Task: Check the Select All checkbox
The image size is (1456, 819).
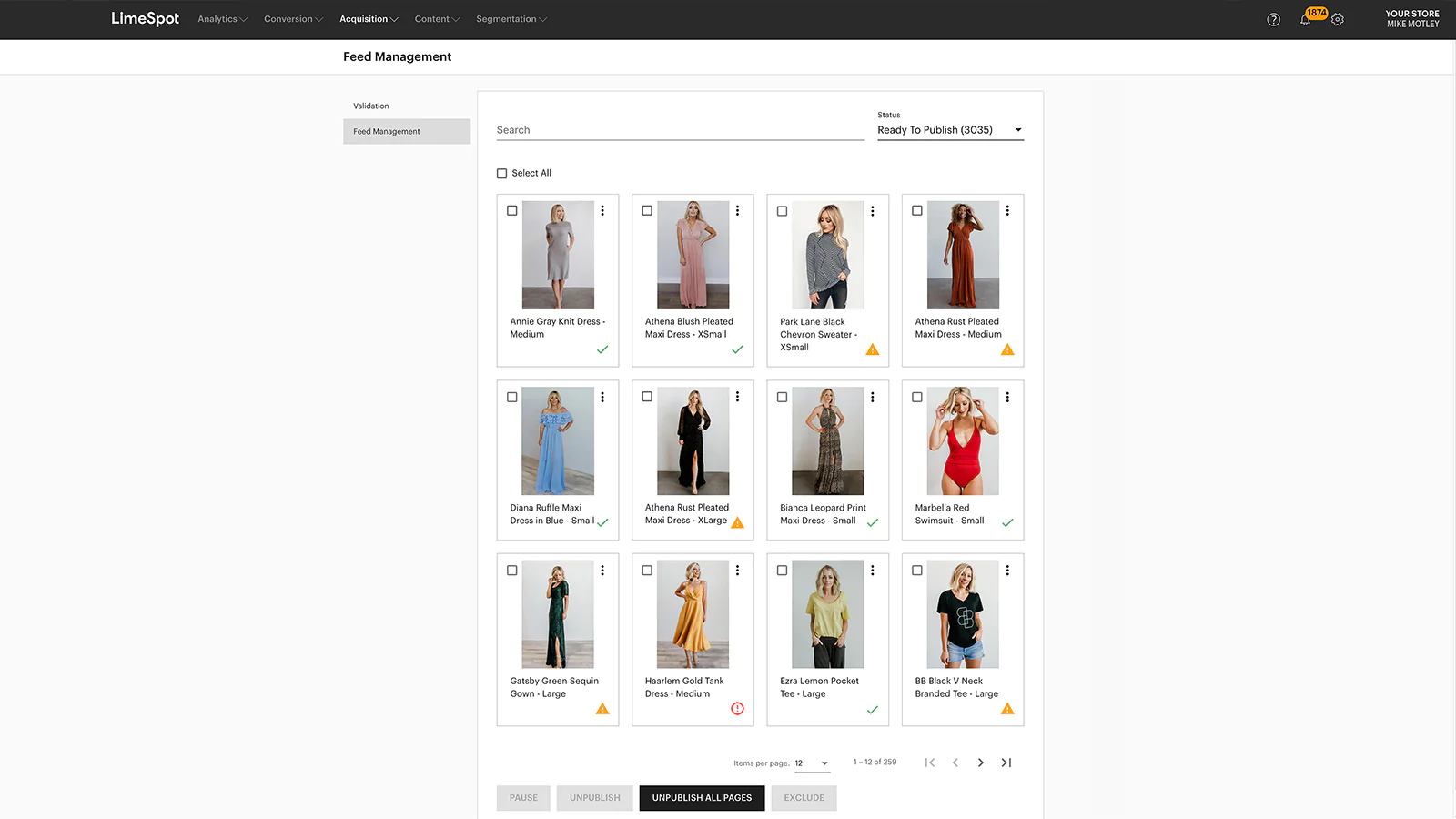Action: click(x=501, y=173)
